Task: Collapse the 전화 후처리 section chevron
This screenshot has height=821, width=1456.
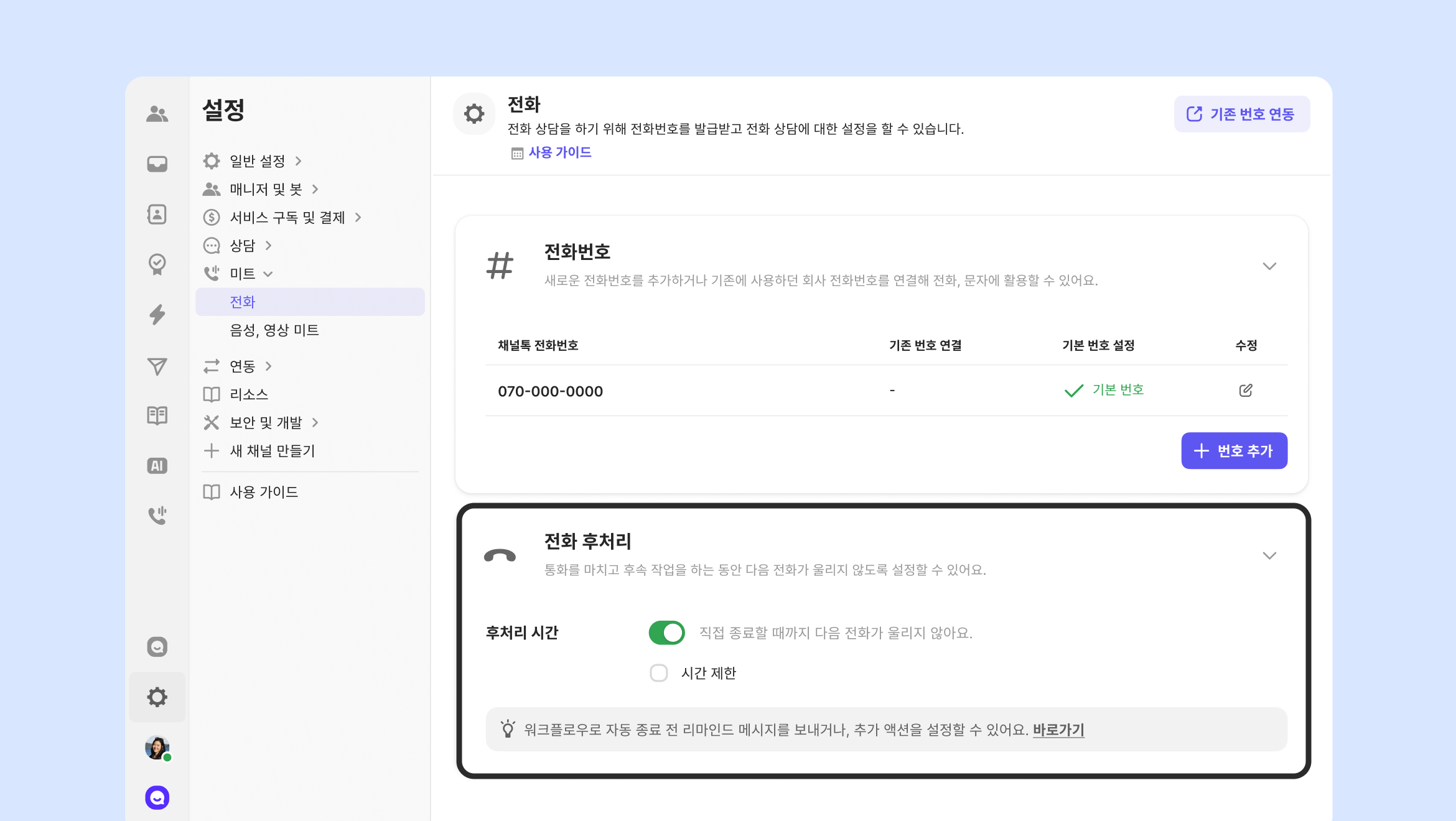Action: (1269, 555)
